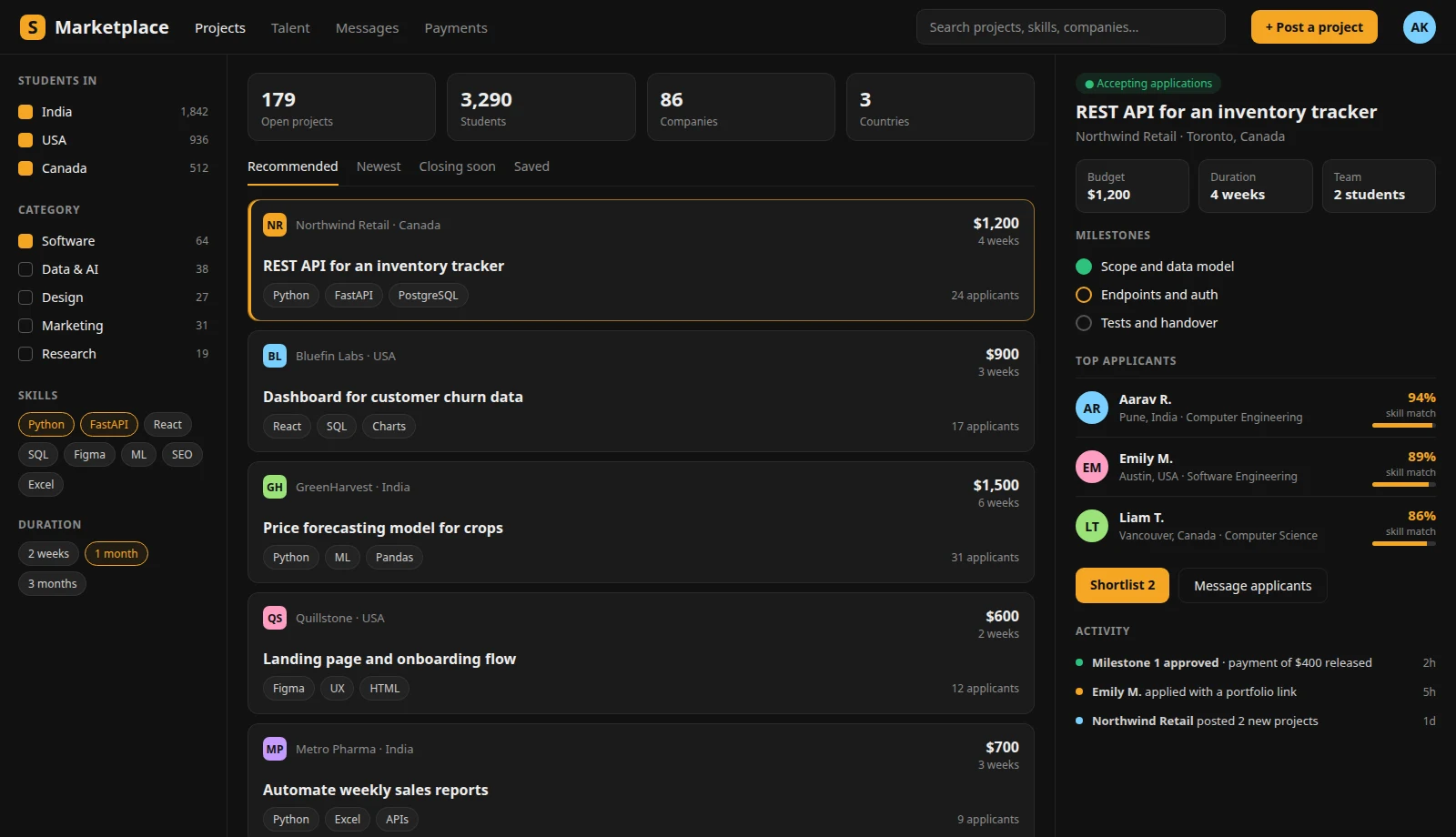Viewport: 1456px width, 837px height.
Task: Switch to the Newest tab
Action: [x=379, y=166]
